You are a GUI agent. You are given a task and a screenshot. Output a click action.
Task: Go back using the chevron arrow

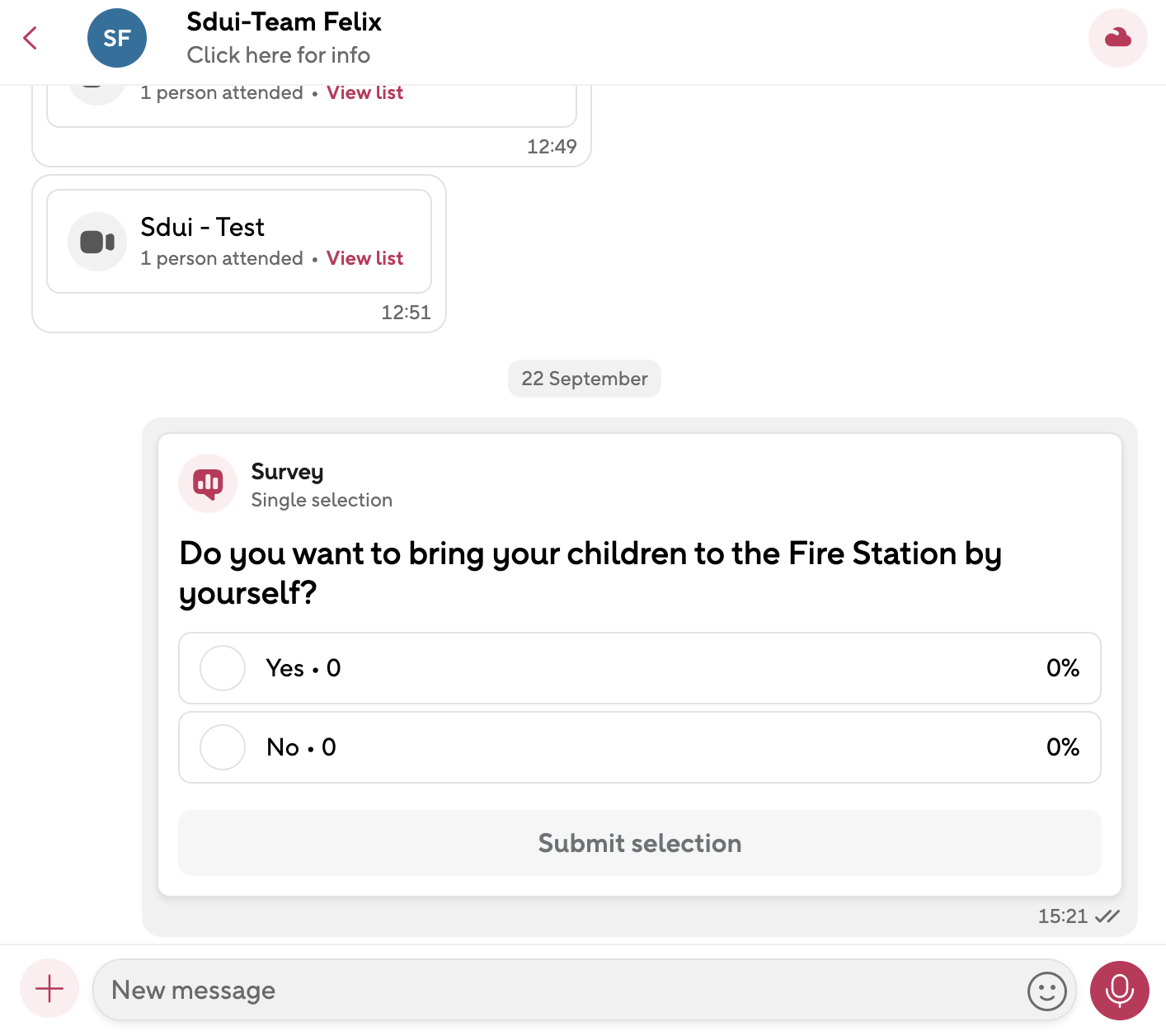click(x=31, y=38)
